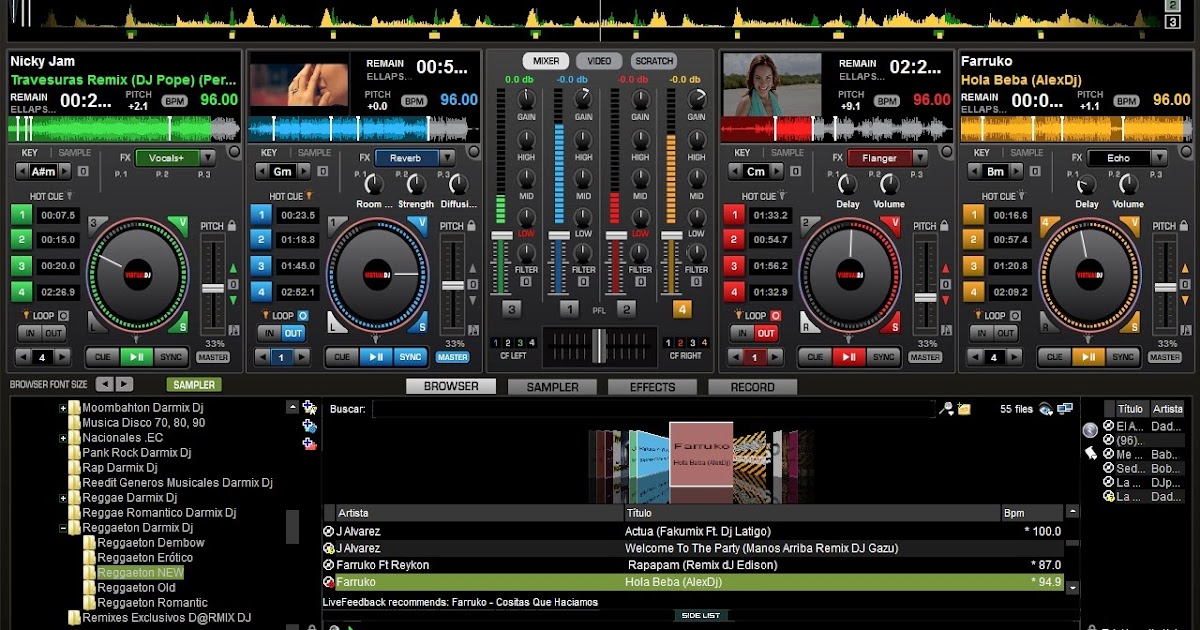The width and height of the screenshot is (1200, 630).
Task: Trigger hot cue 1 on green deck
Action: pyautogui.click(x=20, y=215)
